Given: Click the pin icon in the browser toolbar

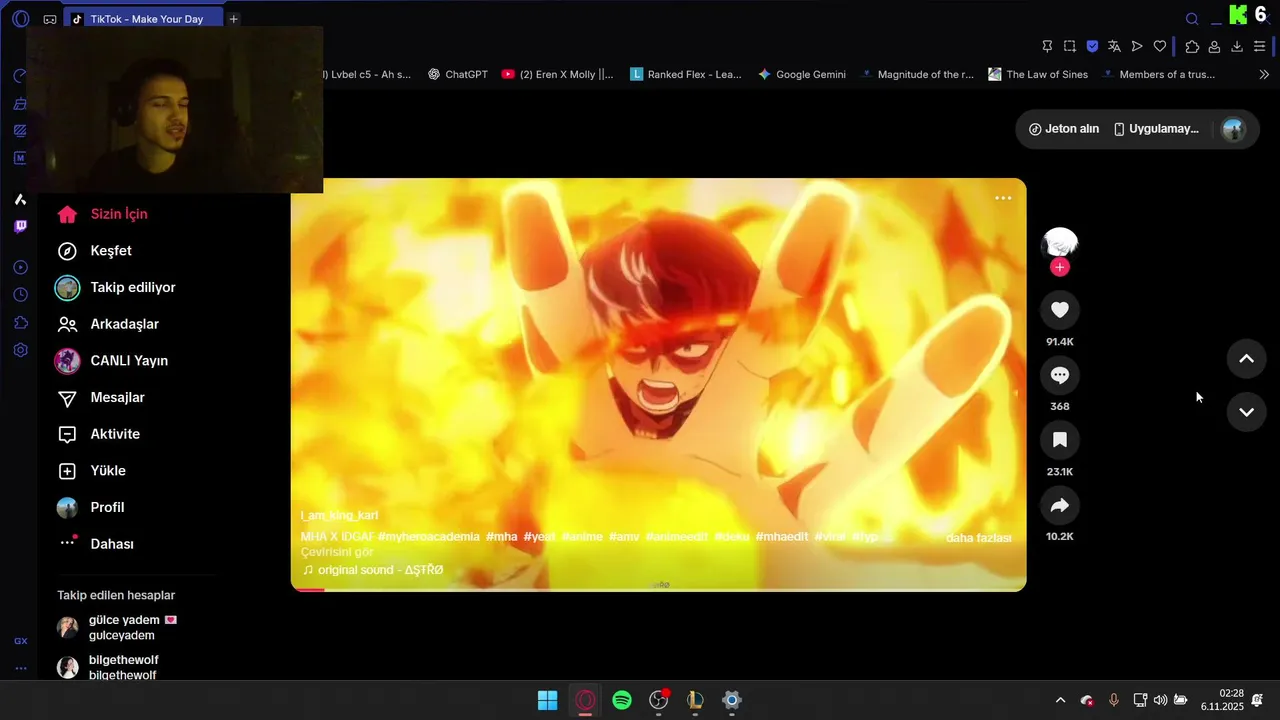Looking at the screenshot, I should [x=1047, y=46].
